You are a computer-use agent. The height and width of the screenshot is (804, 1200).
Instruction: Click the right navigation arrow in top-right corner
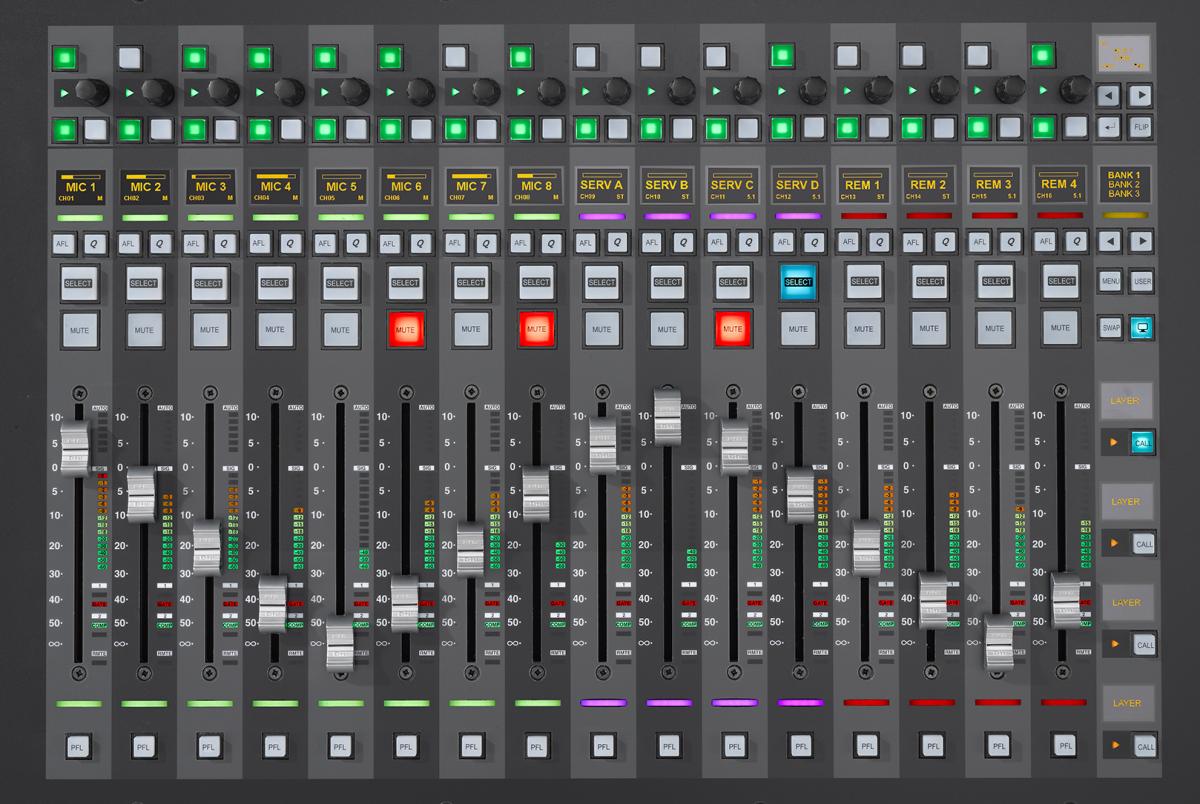[x=1141, y=95]
